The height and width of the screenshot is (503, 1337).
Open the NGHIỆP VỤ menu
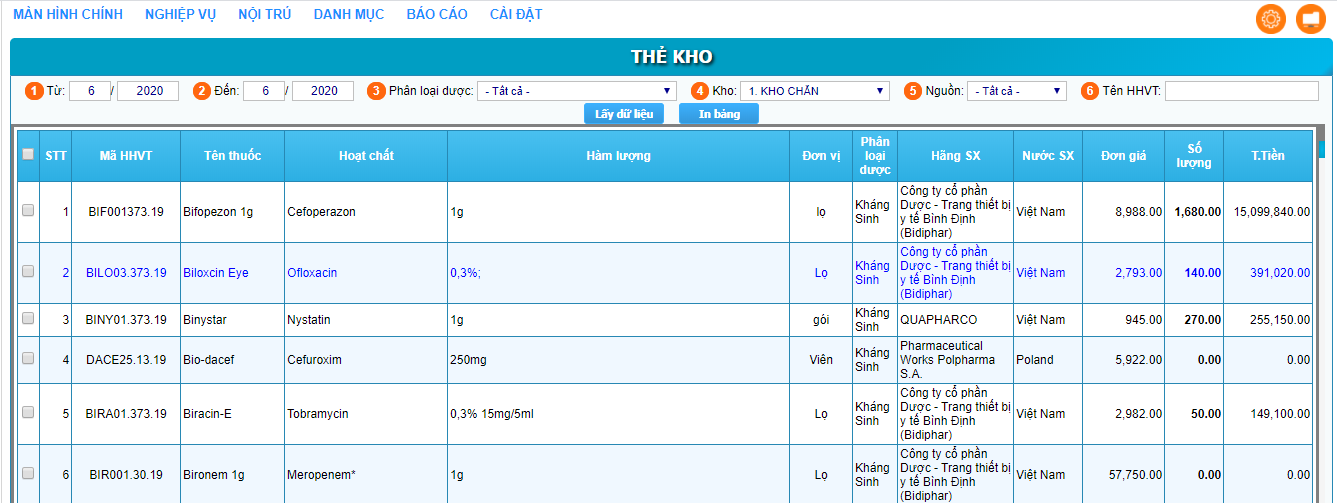(181, 14)
